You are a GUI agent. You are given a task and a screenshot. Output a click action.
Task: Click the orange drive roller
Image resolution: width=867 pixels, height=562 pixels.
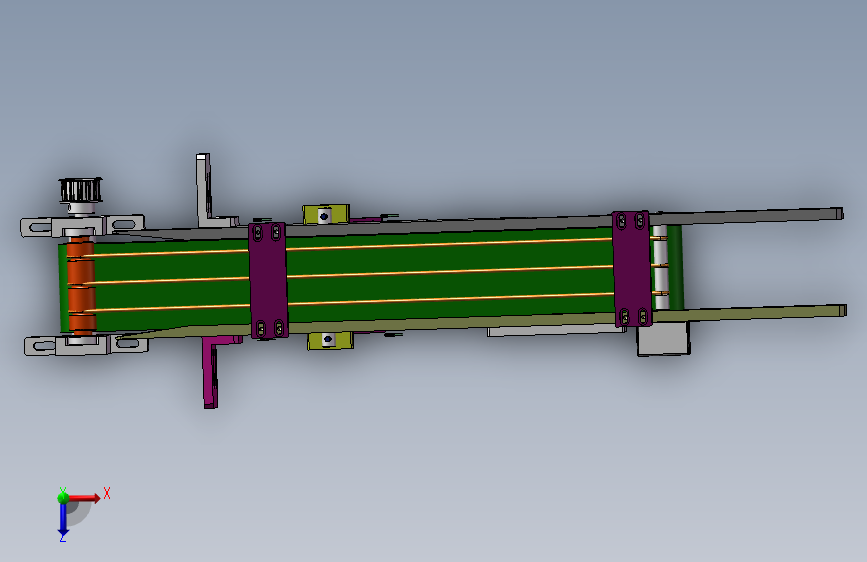coord(81,285)
